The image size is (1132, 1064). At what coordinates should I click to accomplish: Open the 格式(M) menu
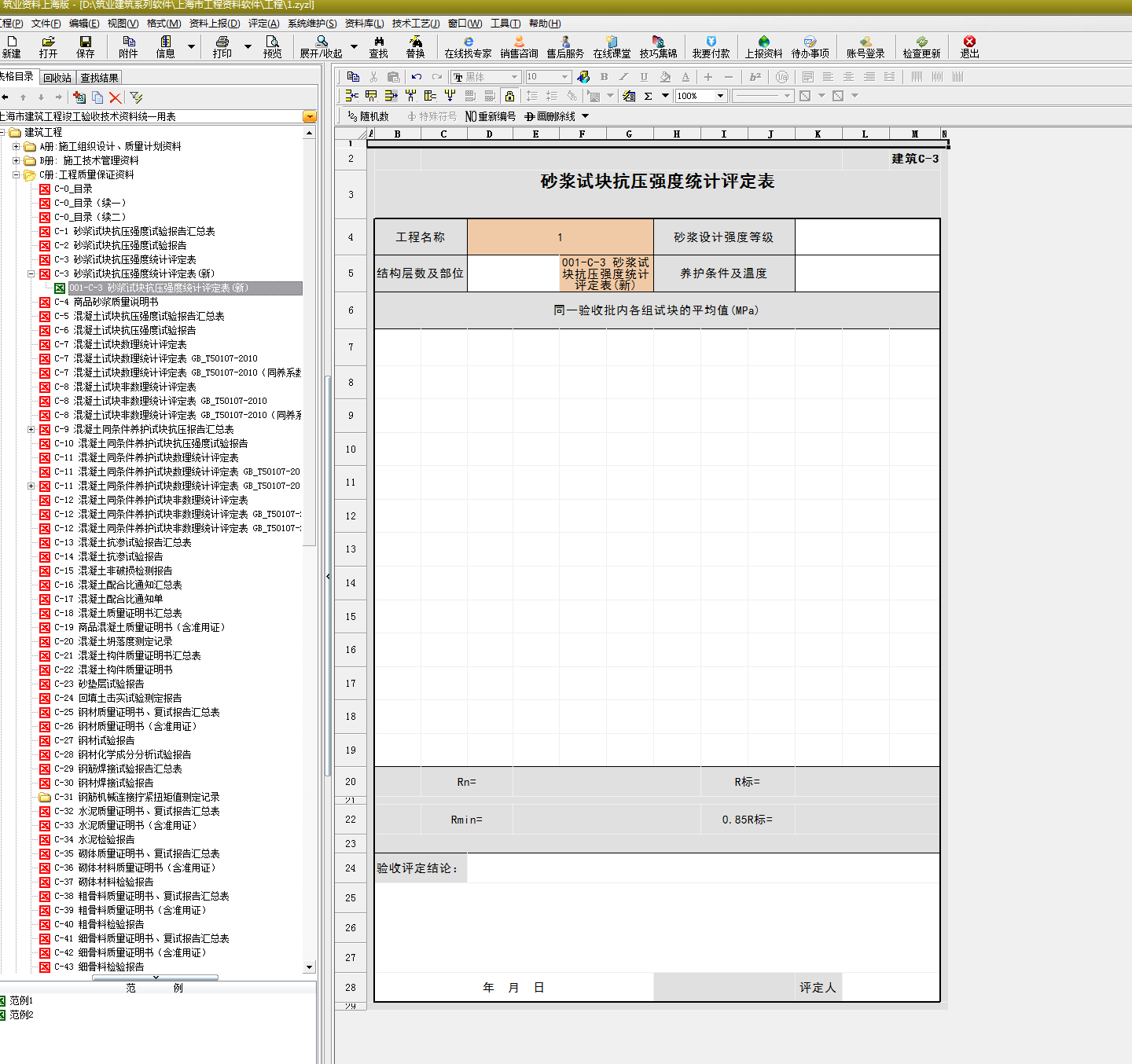pyautogui.click(x=164, y=23)
